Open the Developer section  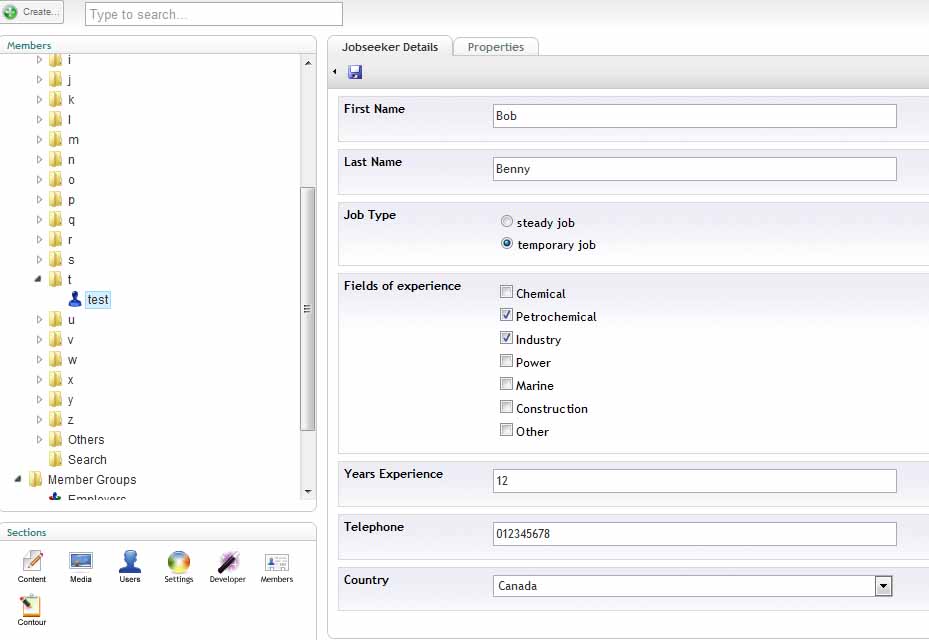pos(227,564)
